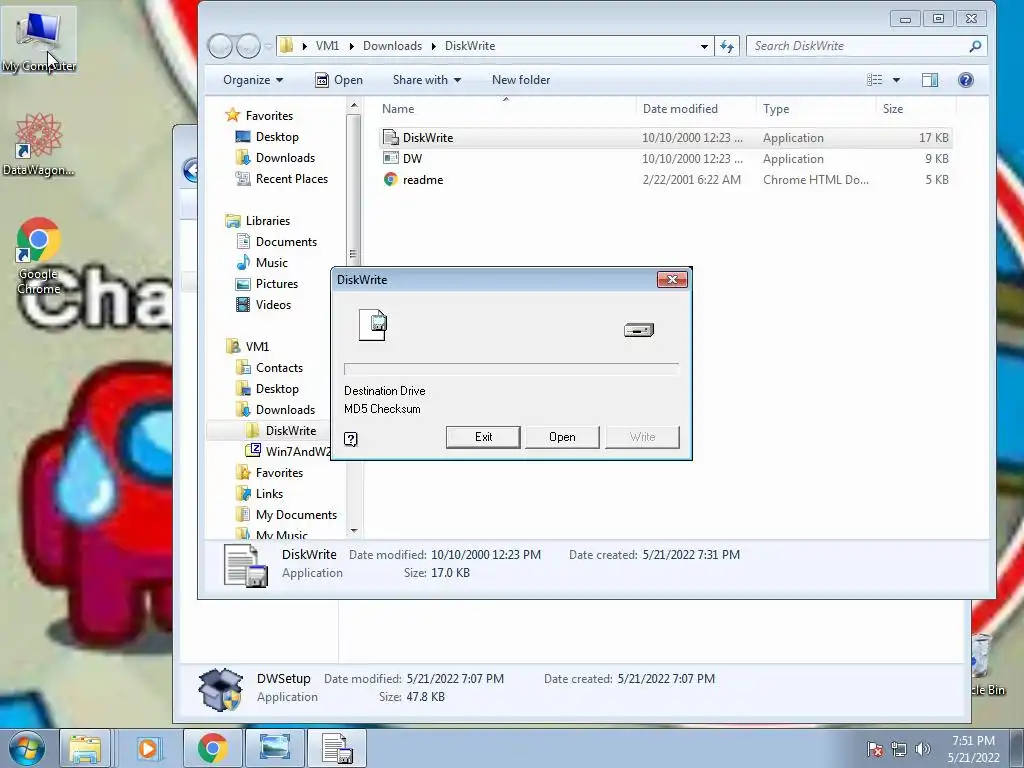The height and width of the screenshot is (768, 1024).
Task: Open the Organize menu
Action: 253,80
